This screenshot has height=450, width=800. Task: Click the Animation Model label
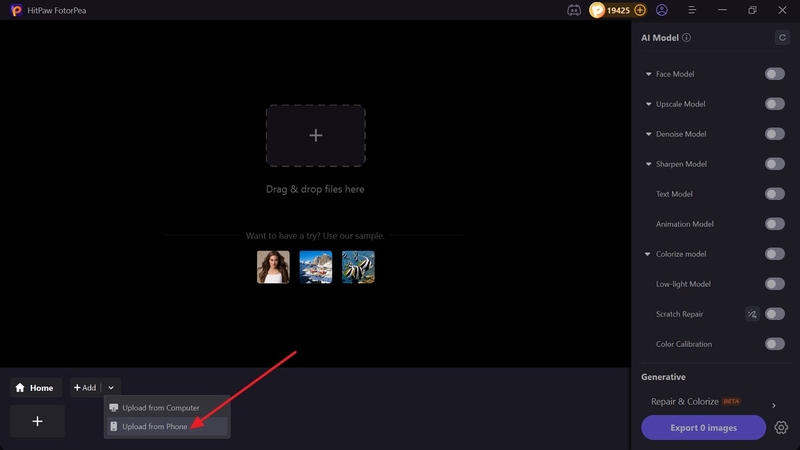(685, 224)
